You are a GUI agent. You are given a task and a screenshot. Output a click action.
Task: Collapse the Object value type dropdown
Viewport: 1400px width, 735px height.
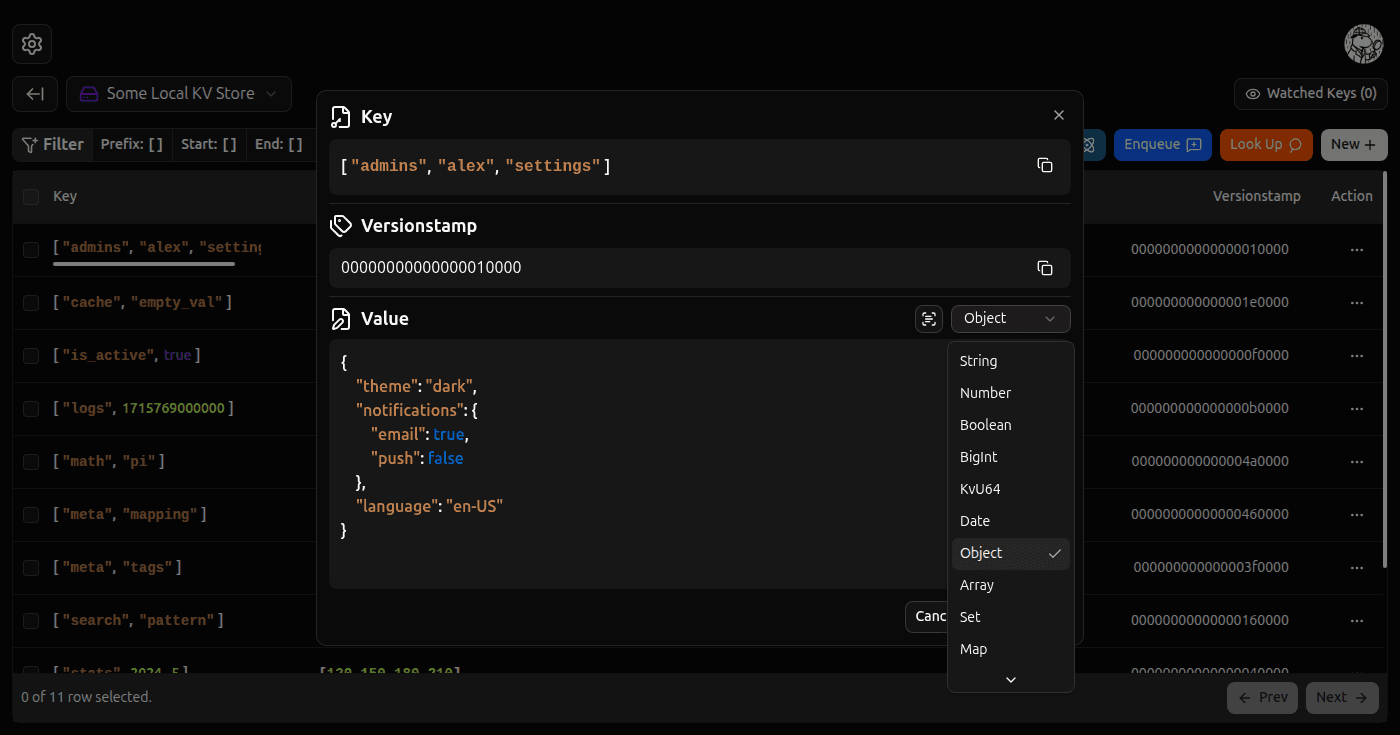1011,318
